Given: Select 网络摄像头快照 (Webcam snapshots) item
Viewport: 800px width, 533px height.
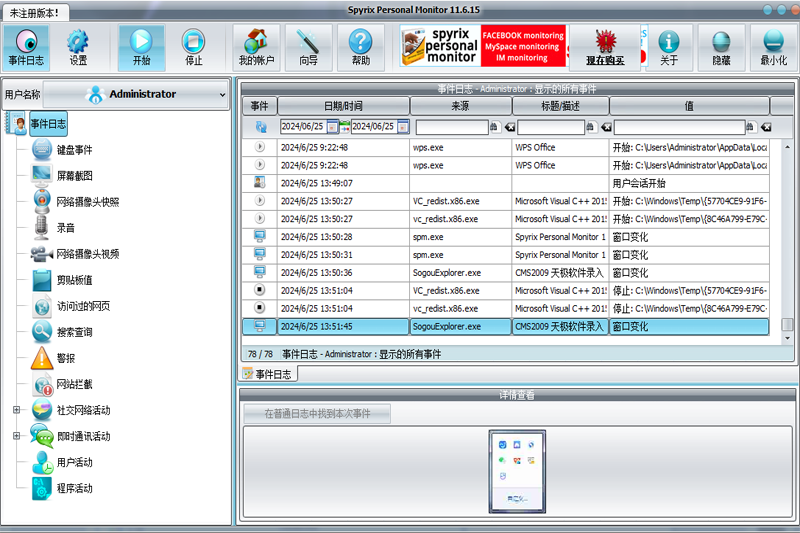Looking at the screenshot, I should pos(76,202).
